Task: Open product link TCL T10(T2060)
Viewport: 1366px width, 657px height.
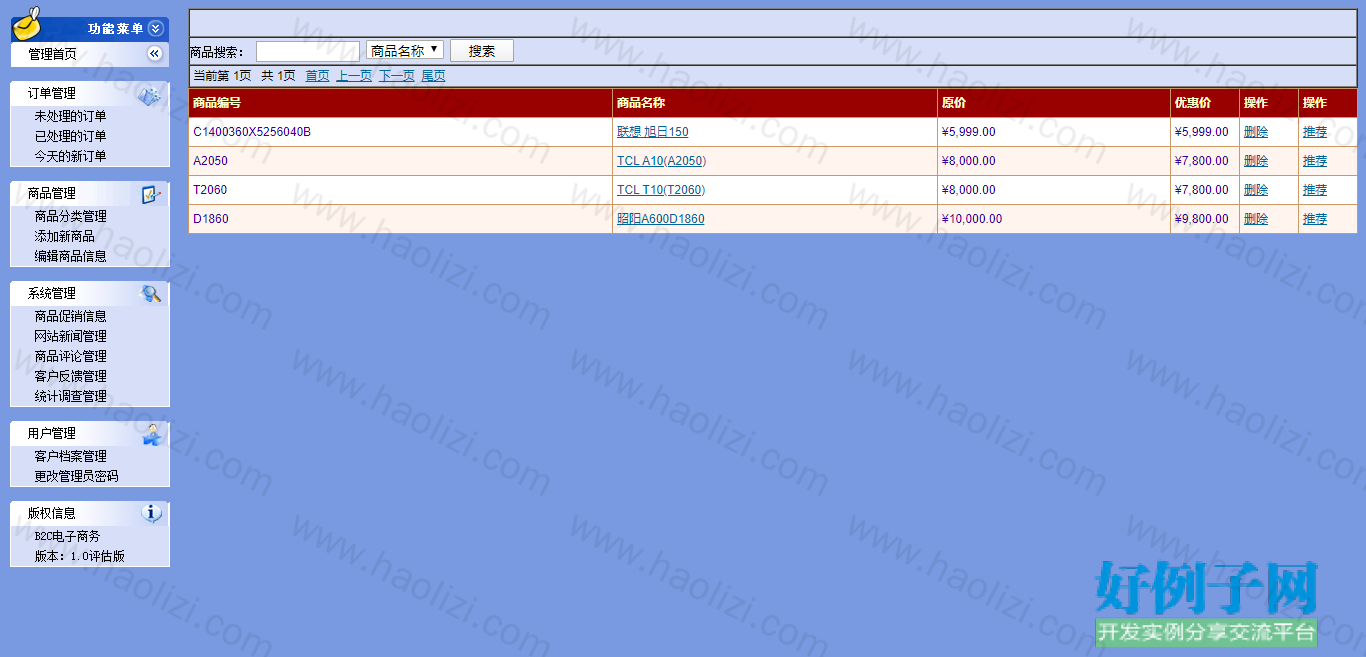Action: pos(661,190)
